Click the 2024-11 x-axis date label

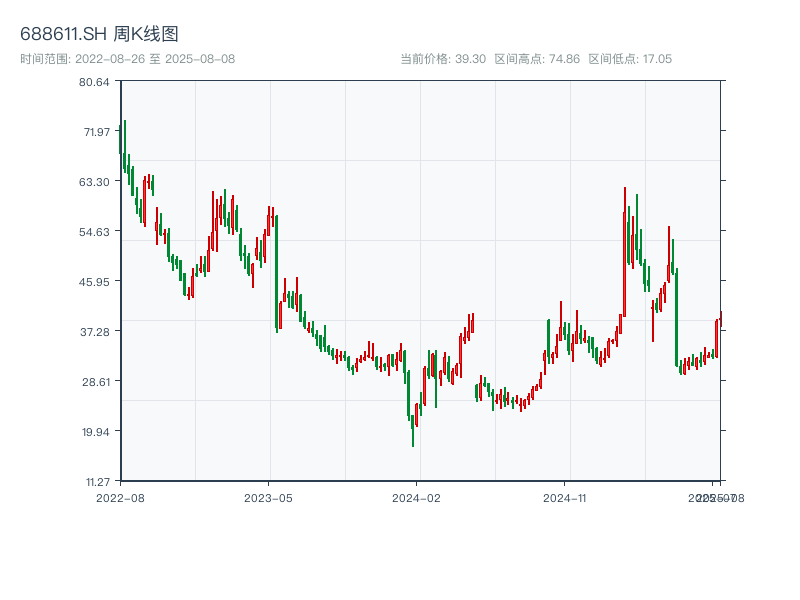coord(565,497)
